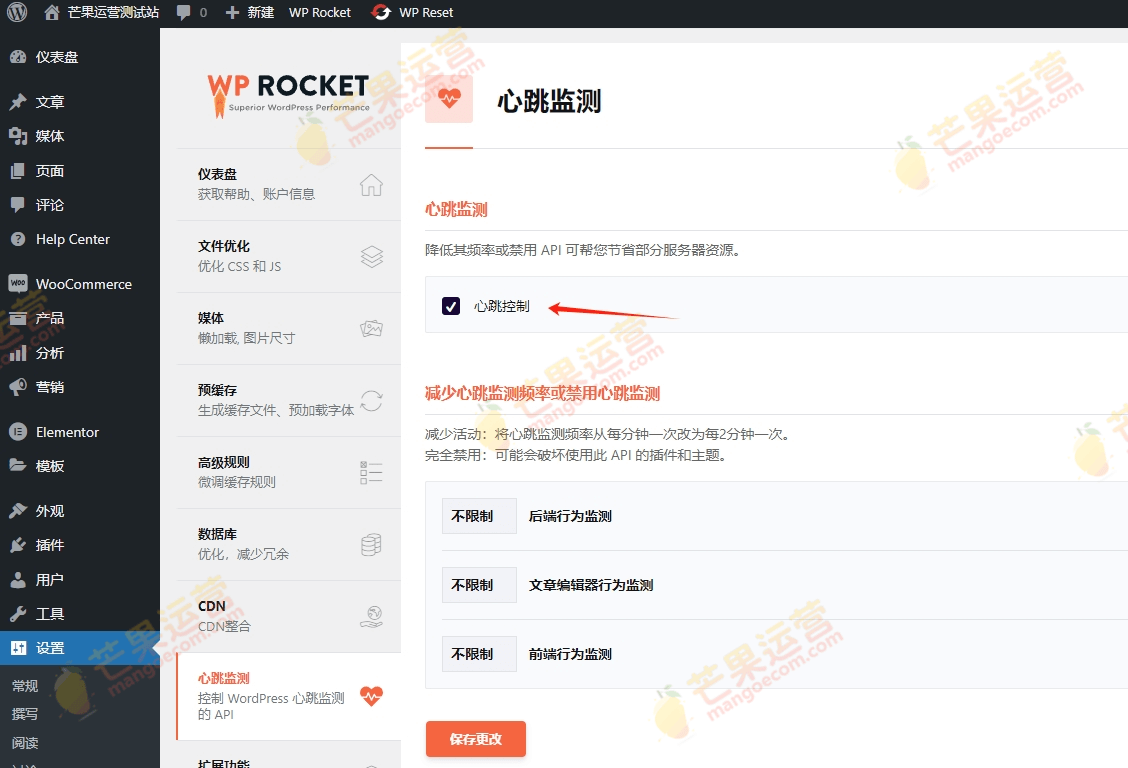Click 新建 in the top admin bar

(250, 13)
